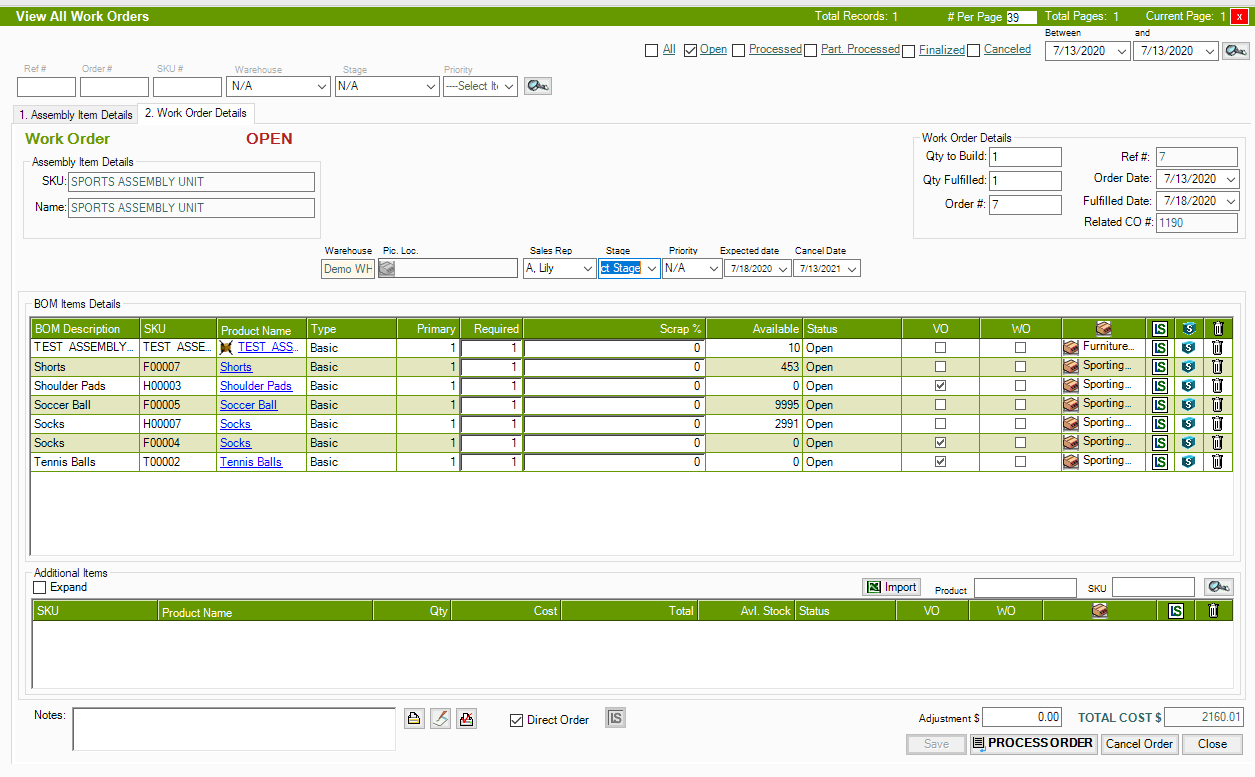Click the search key icon beside date range
The image size is (1255, 777).
[x=1235, y=51]
